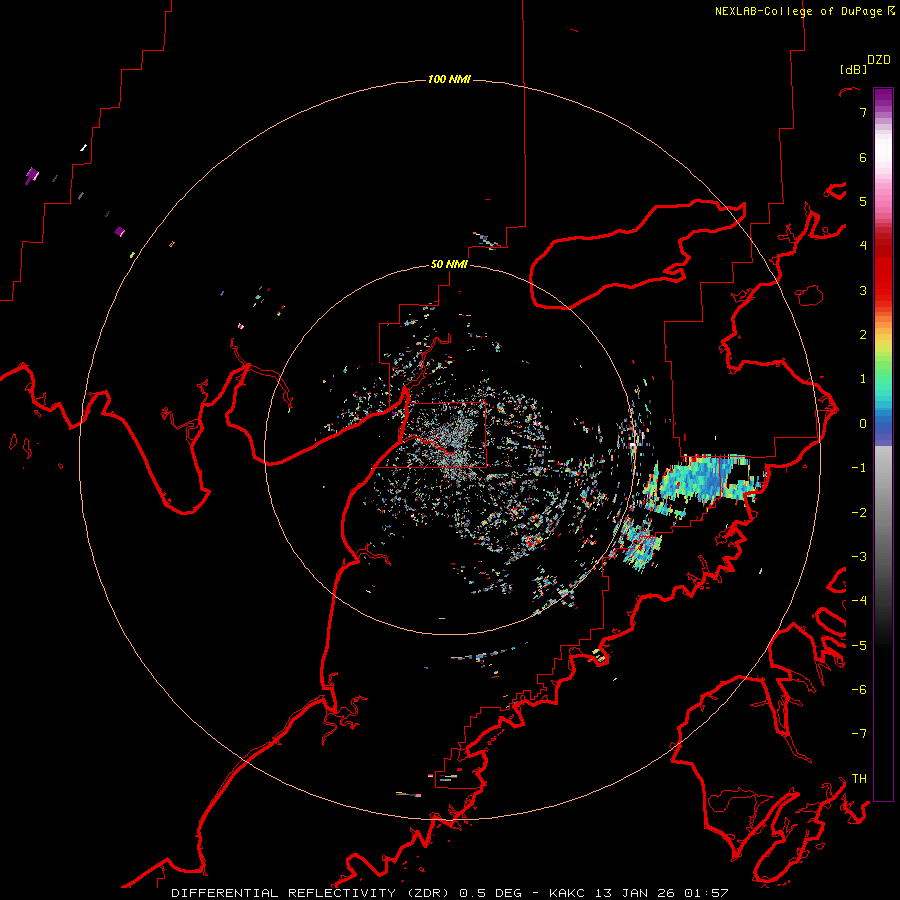Viewport: 900px width, 900px height.
Task: Click the 7 value on color scale
Action: coord(863,112)
